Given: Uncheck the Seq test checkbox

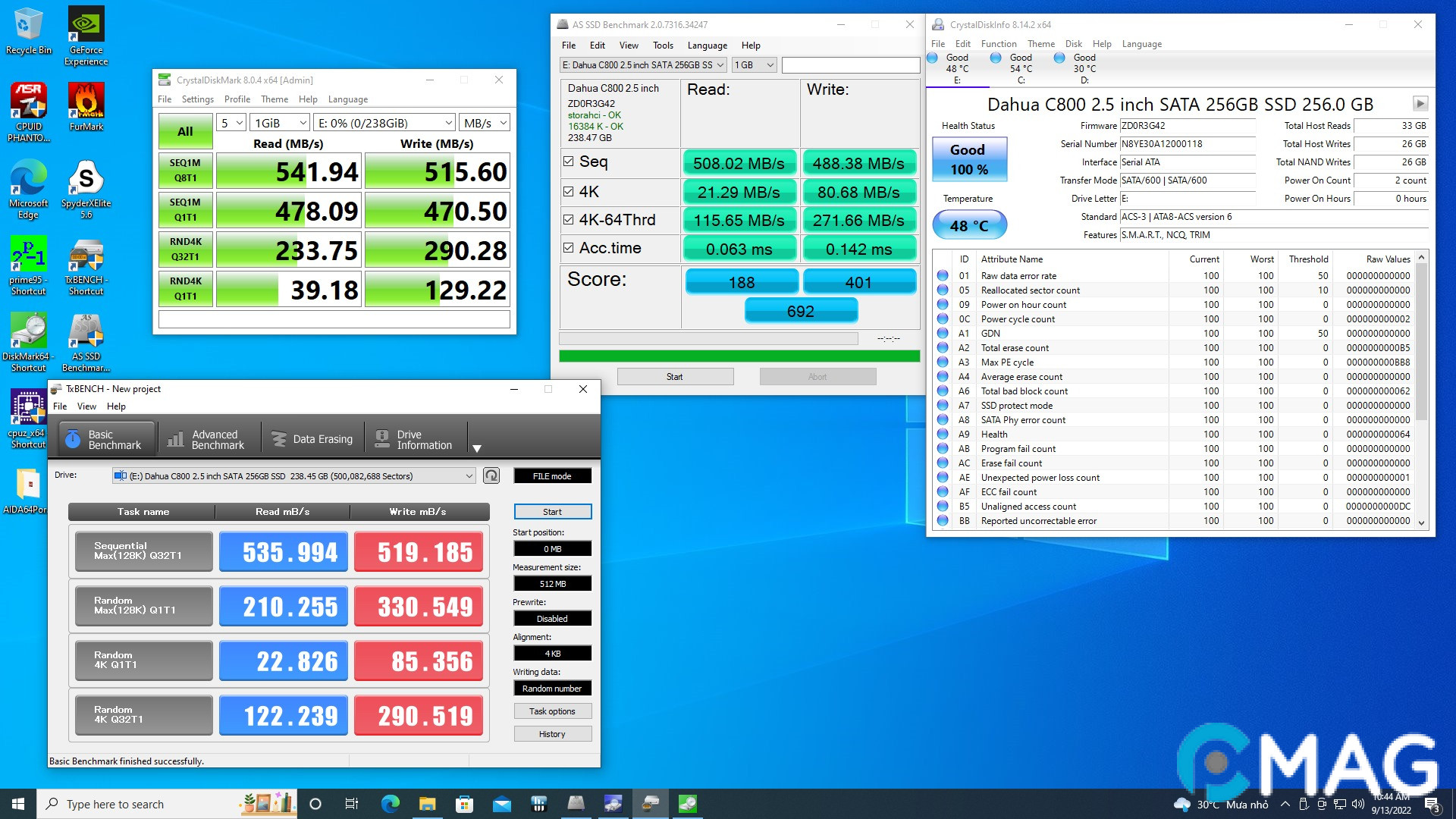Looking at the screenshot, I should tap(569, 162).
